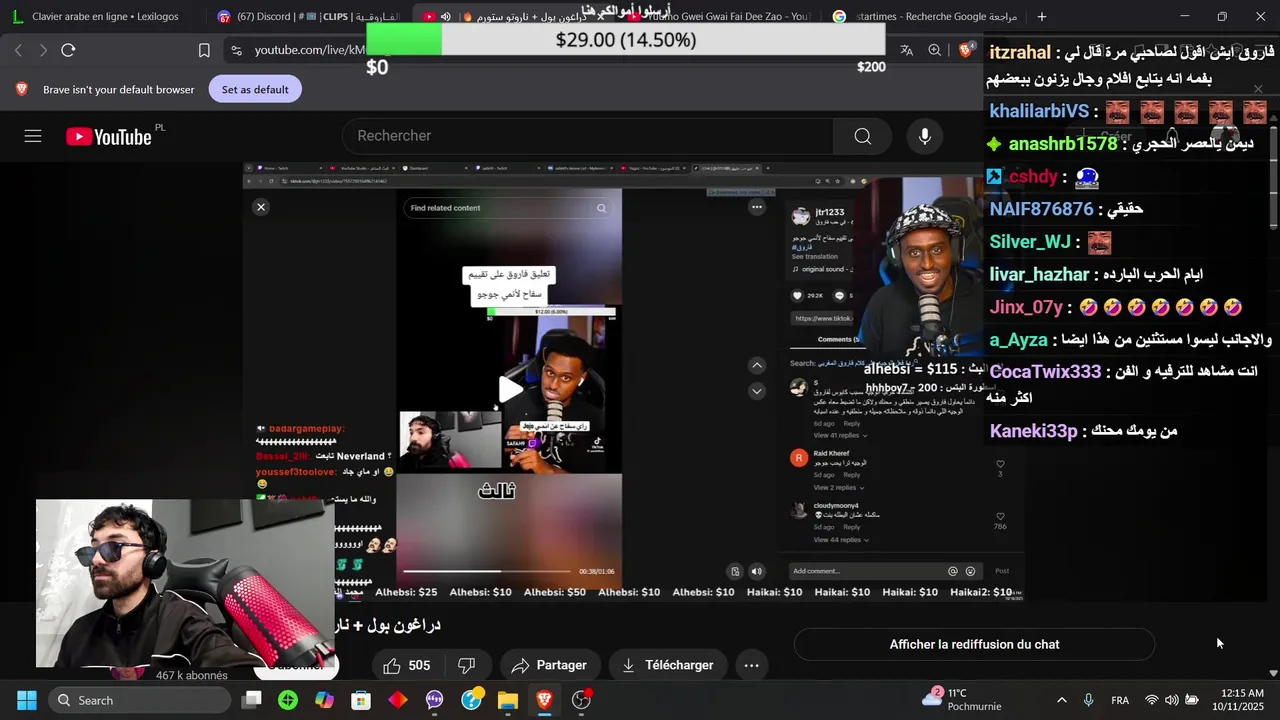The width and height of the screenshot is (1280, 720).
Task: Go back to previous page
Action: pyautogui.click(x=18, y=50)
